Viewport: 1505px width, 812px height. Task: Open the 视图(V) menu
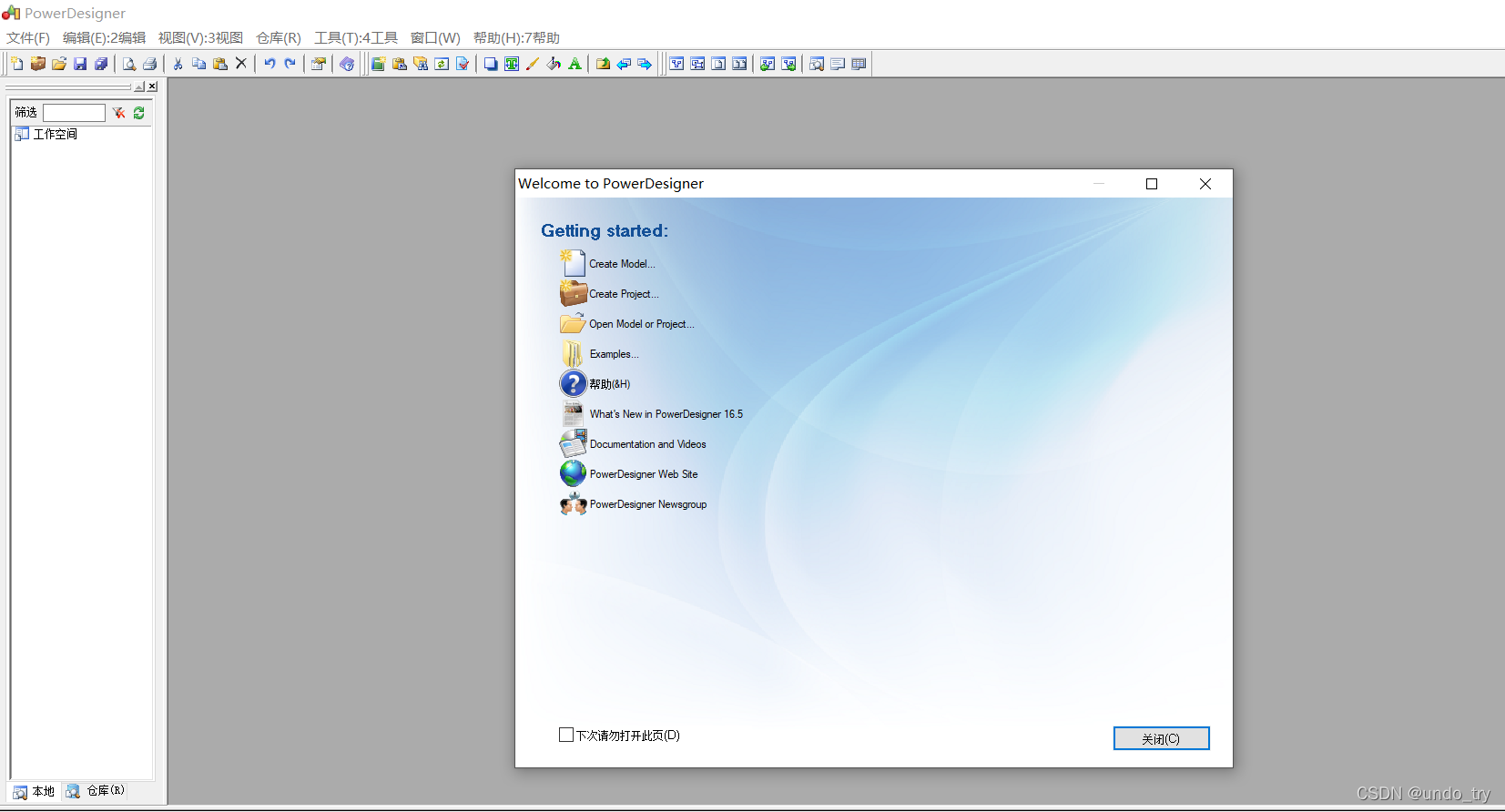[200, 37]
